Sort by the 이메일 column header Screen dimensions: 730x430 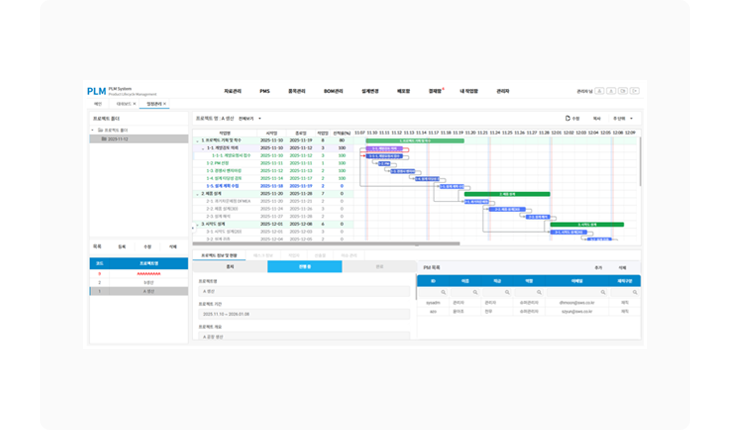click(x=577, y=281)
